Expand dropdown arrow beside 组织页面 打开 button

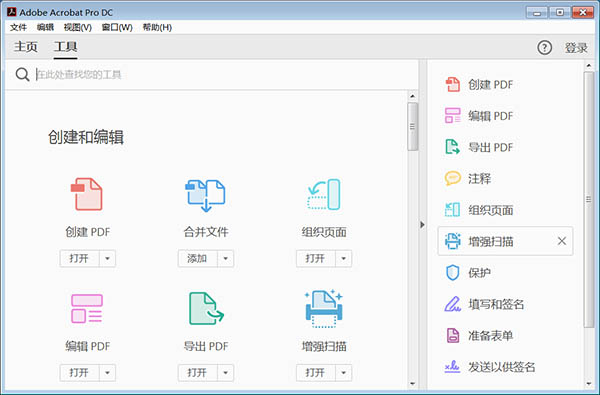(344, 258)
